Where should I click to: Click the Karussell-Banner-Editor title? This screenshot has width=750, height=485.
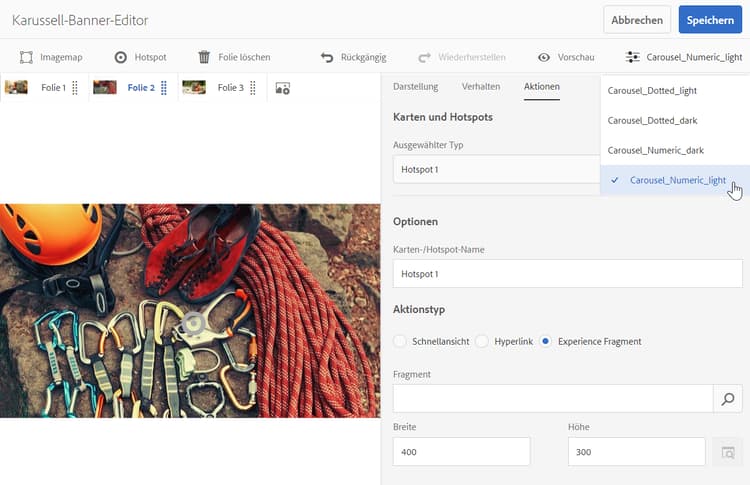[80, 20]
